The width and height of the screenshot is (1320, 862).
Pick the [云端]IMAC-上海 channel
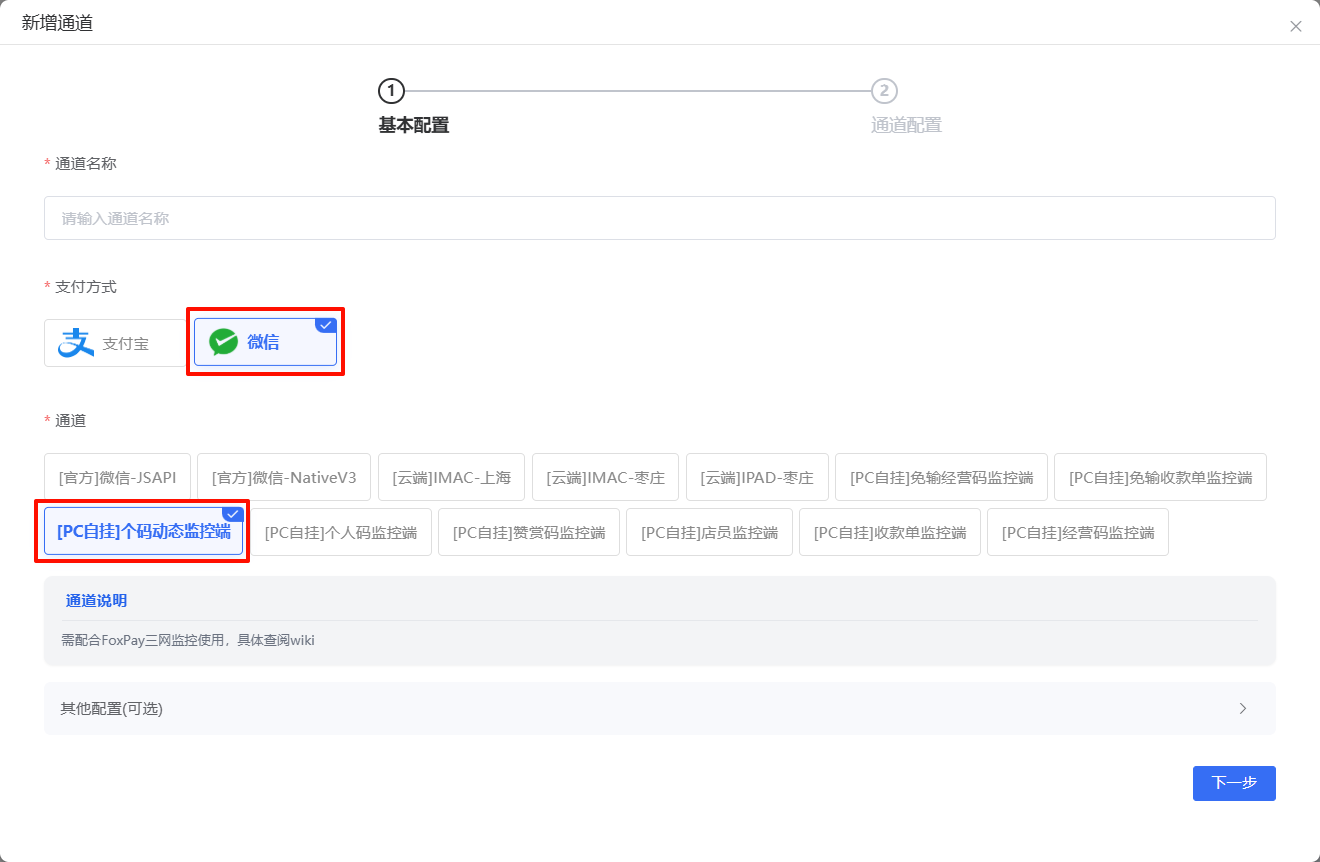click(x=451, y=477)
